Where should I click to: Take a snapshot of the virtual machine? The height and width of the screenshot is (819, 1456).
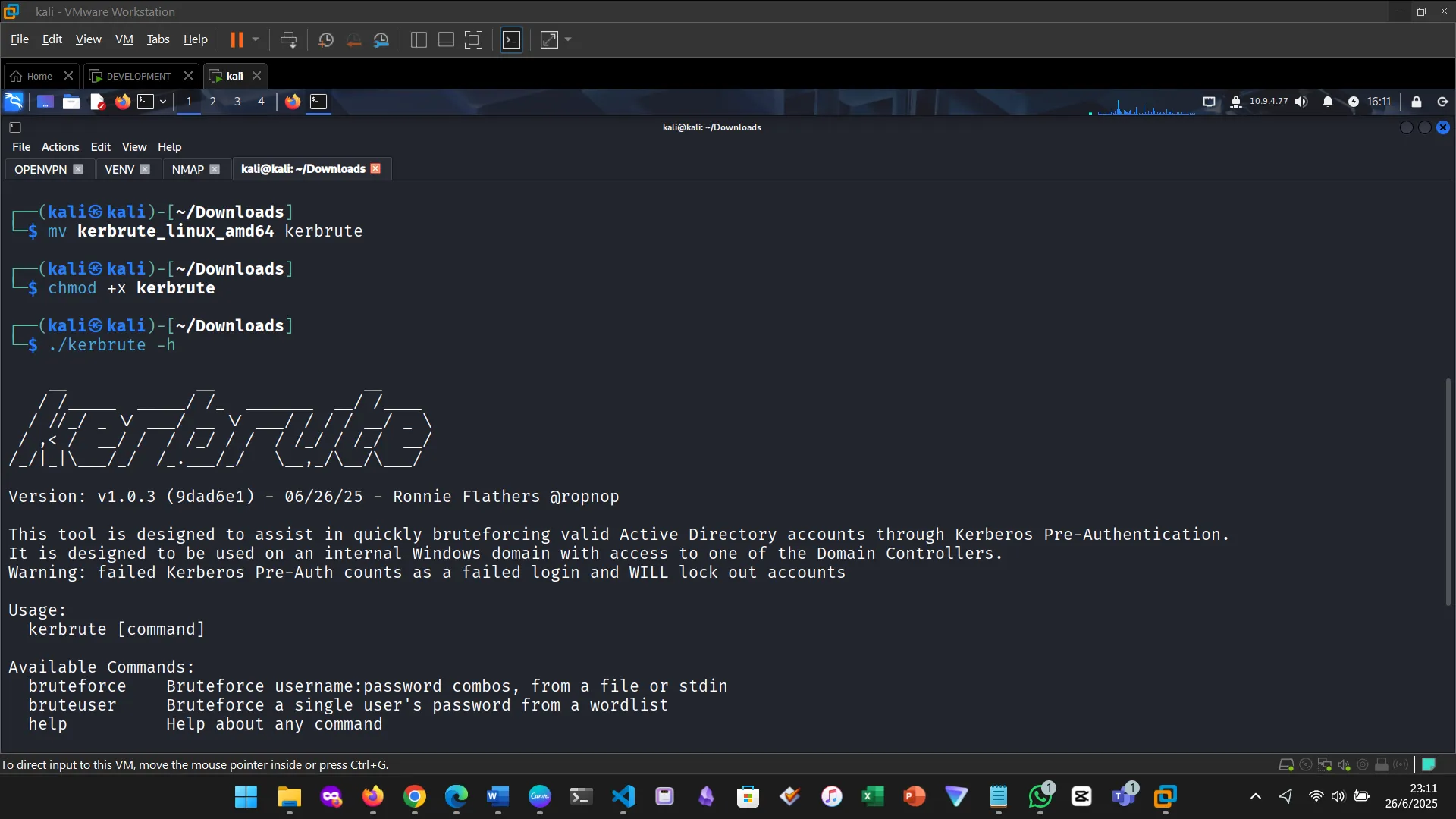[325, 39]
